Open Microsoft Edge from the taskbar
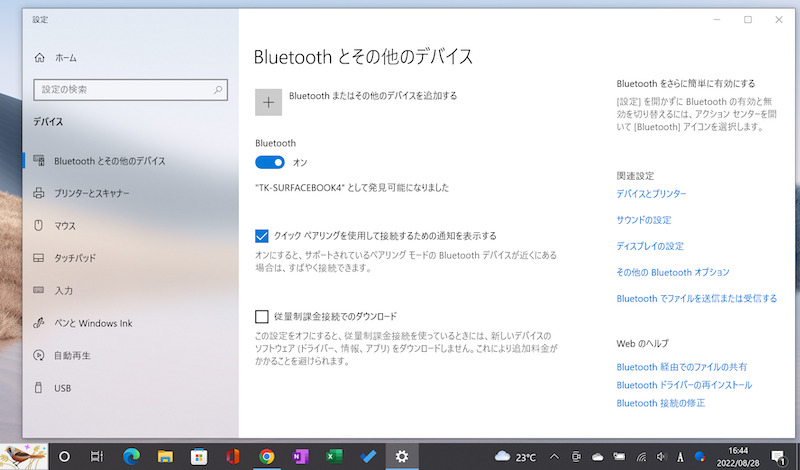Image resolution: width=800 pixels, height=470 pixels. pyautogui.click(x=130, y=456)
